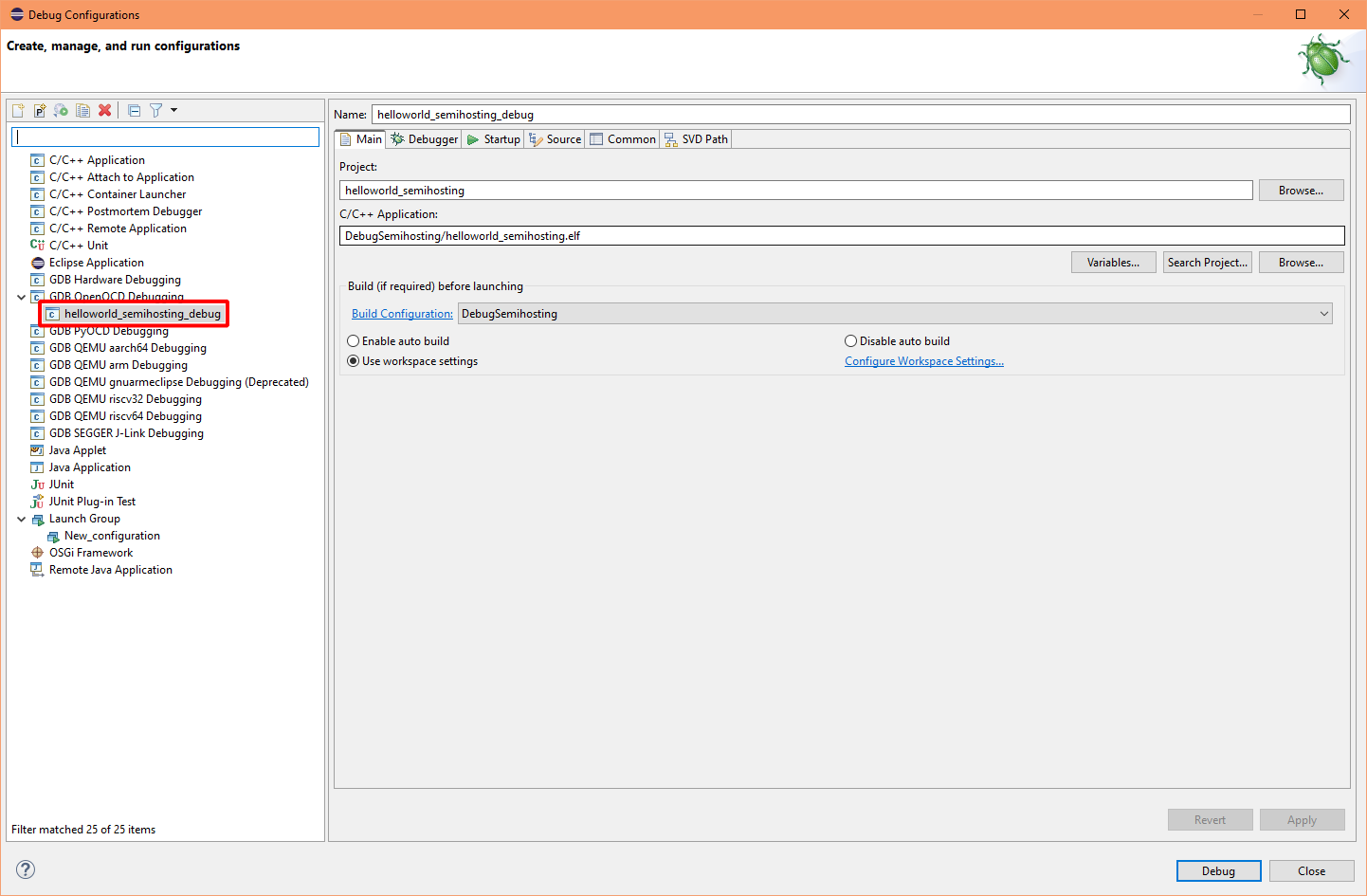Open Configure Workspace Settings link
The image size is (1367, 896).
tap(923, 360)
